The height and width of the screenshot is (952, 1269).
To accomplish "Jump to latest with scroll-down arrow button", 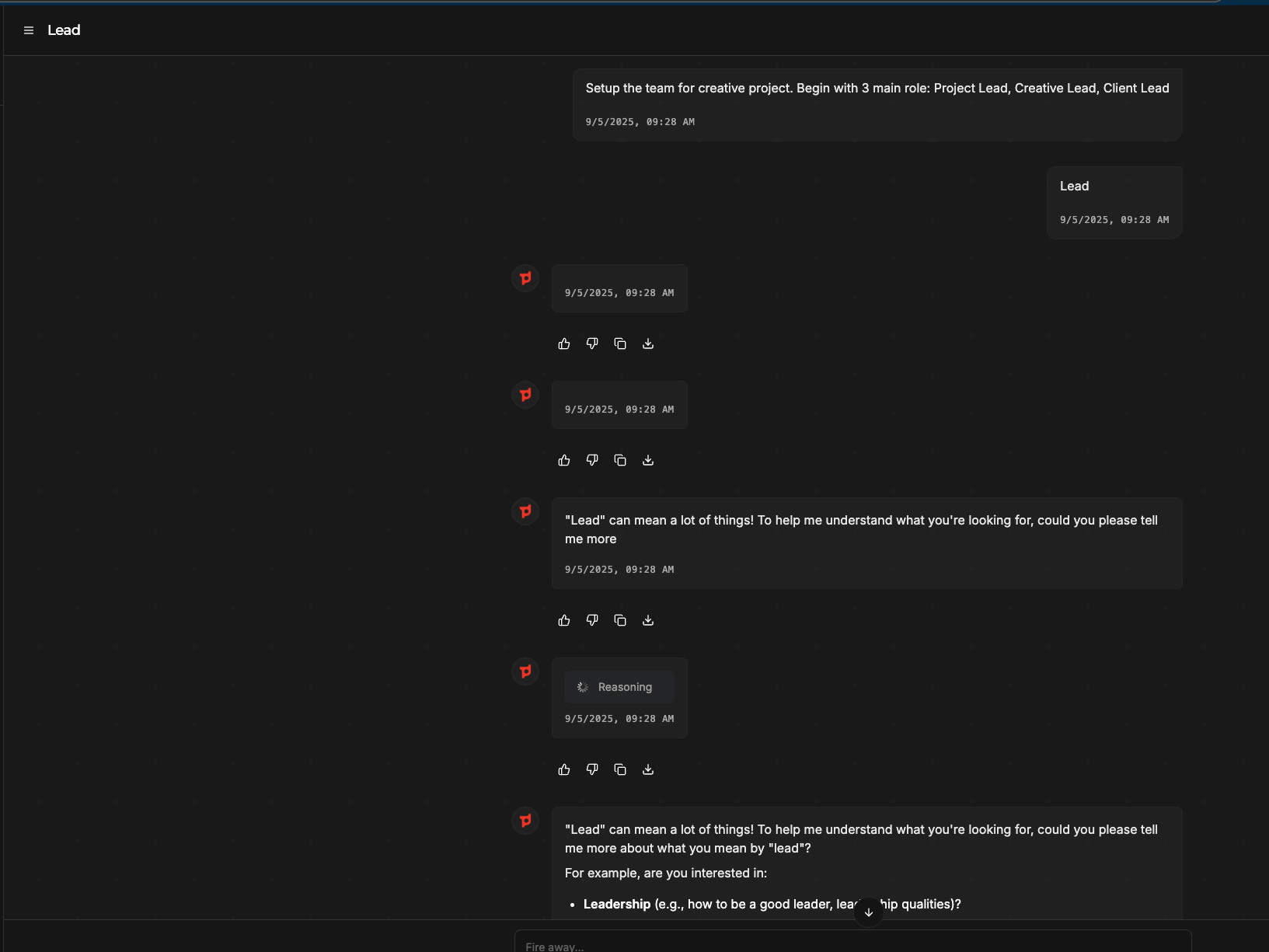I will point(869,912).
